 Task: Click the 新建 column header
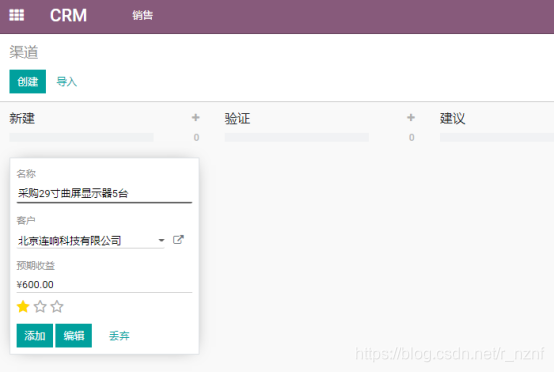click(x=22, y=118)
